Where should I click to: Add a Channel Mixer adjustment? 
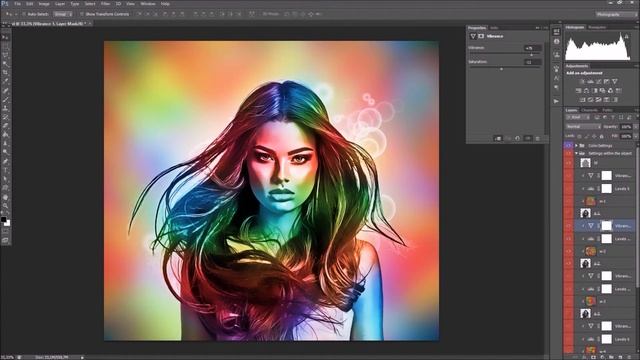pos(611,91)
